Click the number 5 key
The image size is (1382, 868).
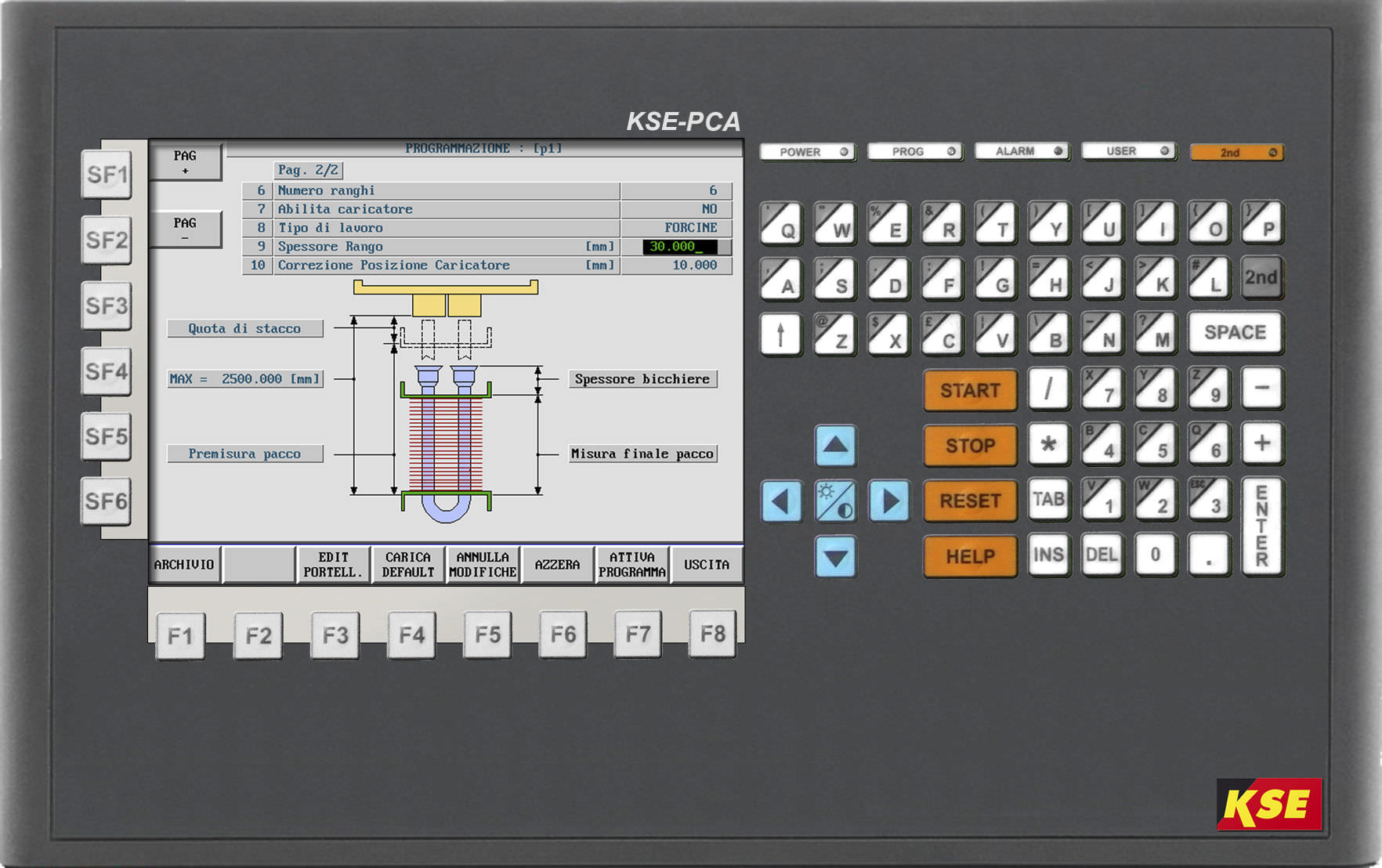click(x=1156, y=443)
